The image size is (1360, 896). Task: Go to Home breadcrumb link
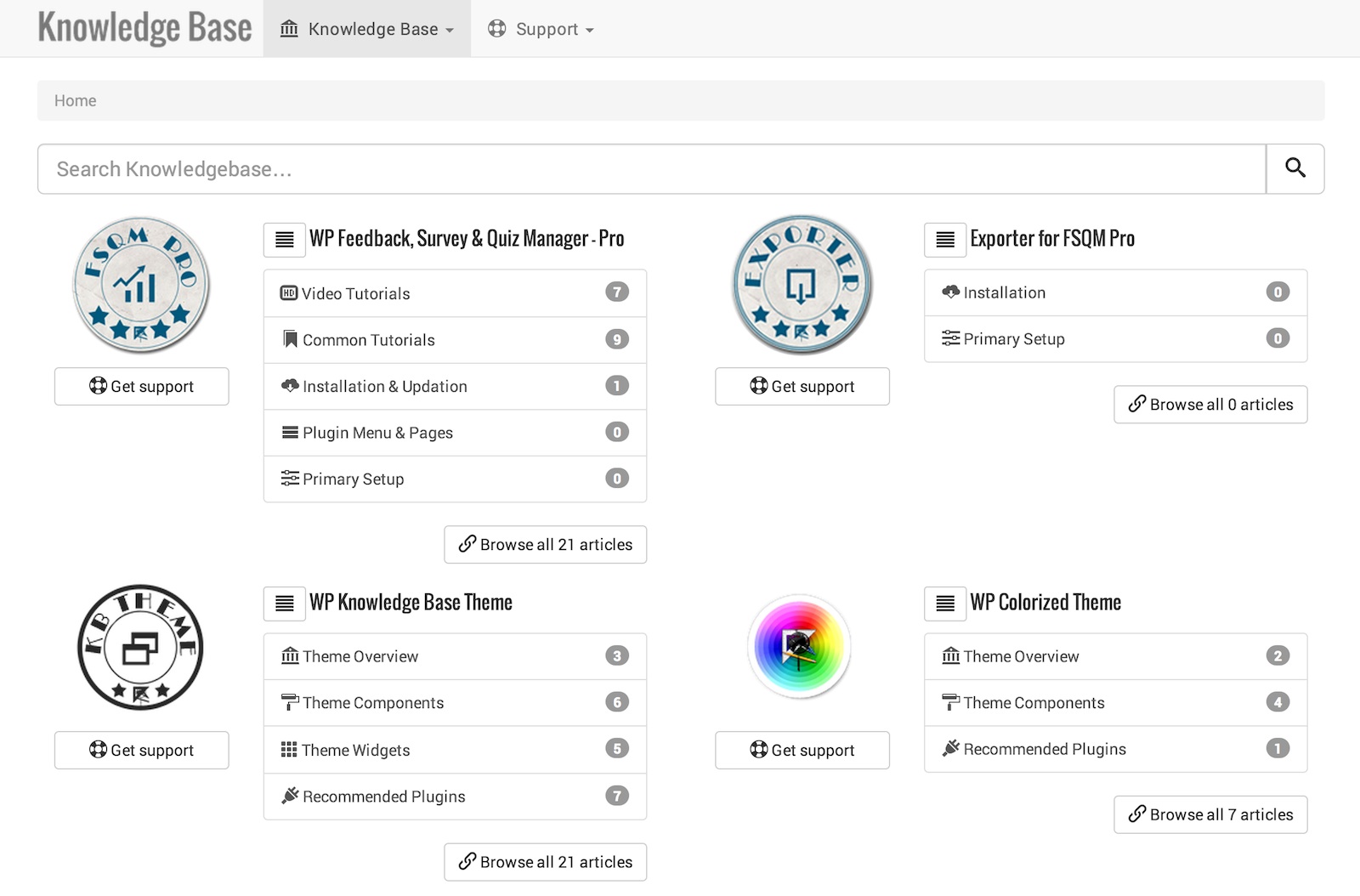point(76,100)
